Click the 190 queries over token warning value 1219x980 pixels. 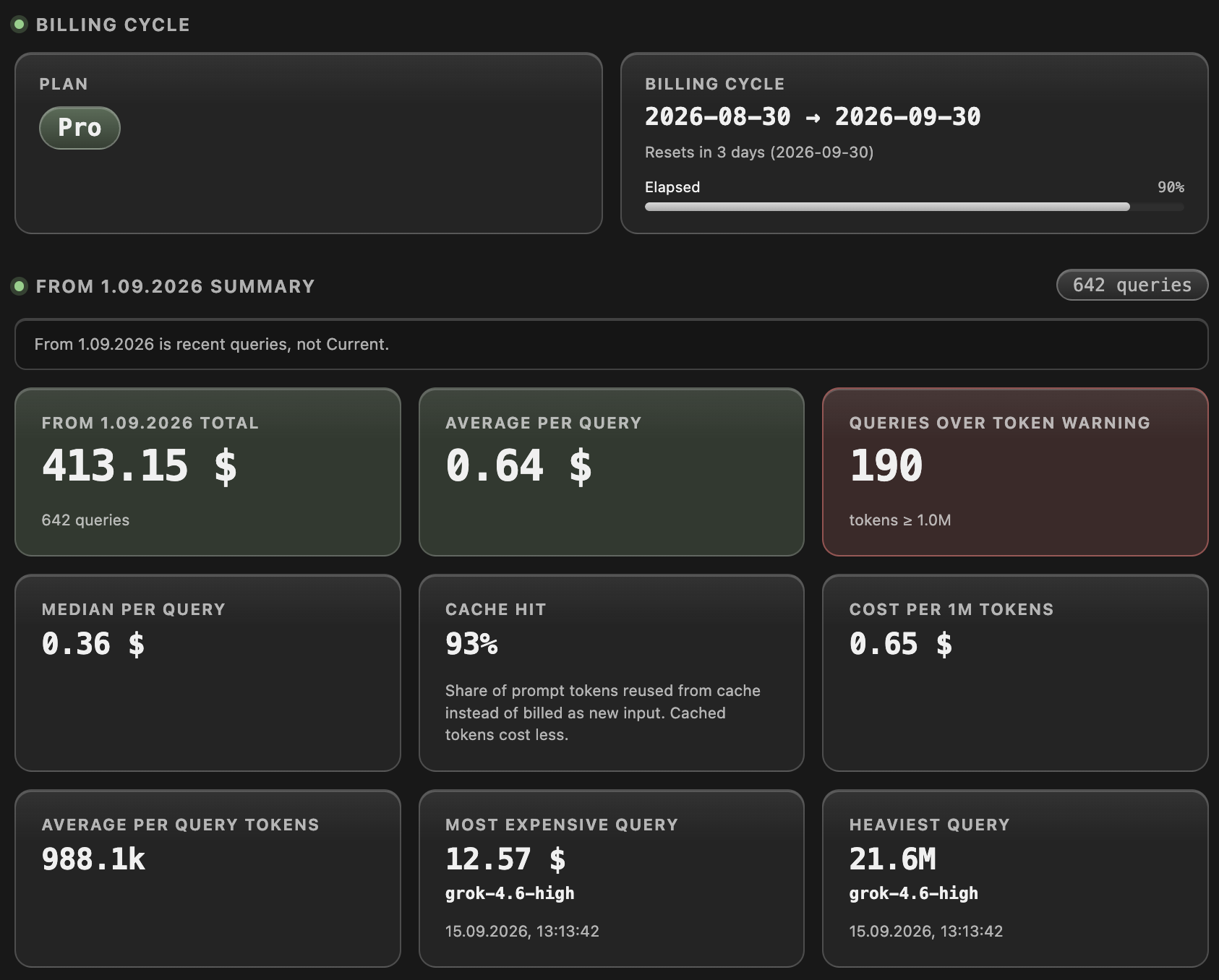(886, 465)
